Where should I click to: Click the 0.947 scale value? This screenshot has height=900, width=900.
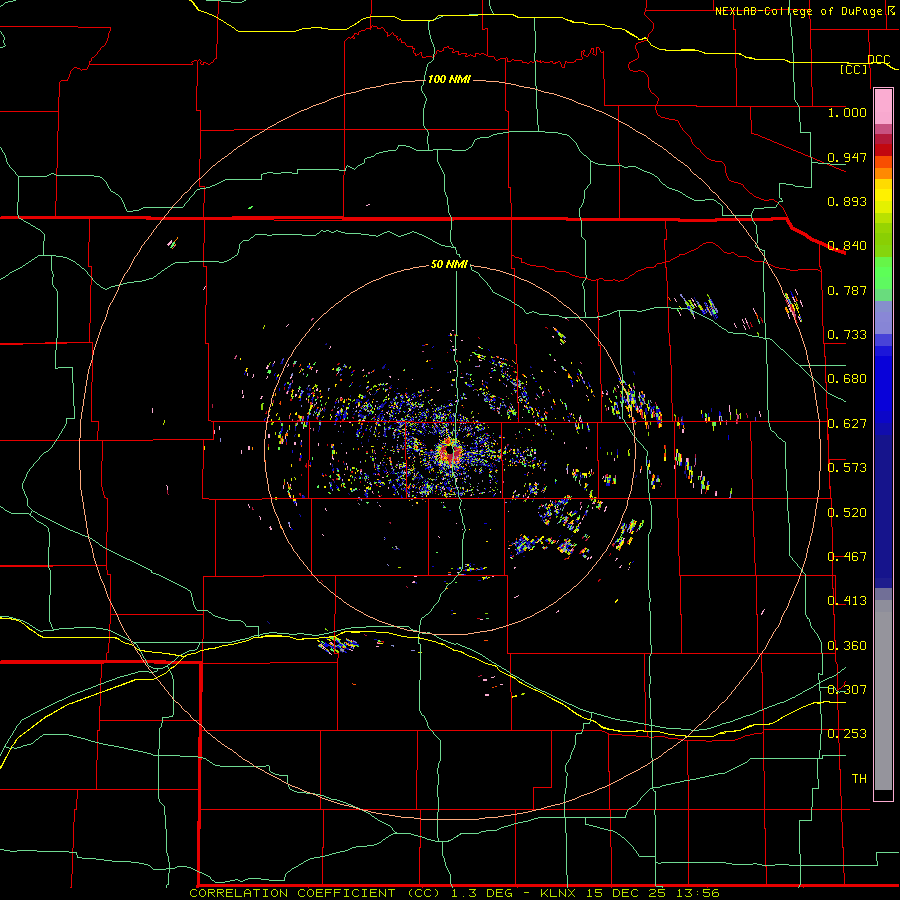[847, 157]
